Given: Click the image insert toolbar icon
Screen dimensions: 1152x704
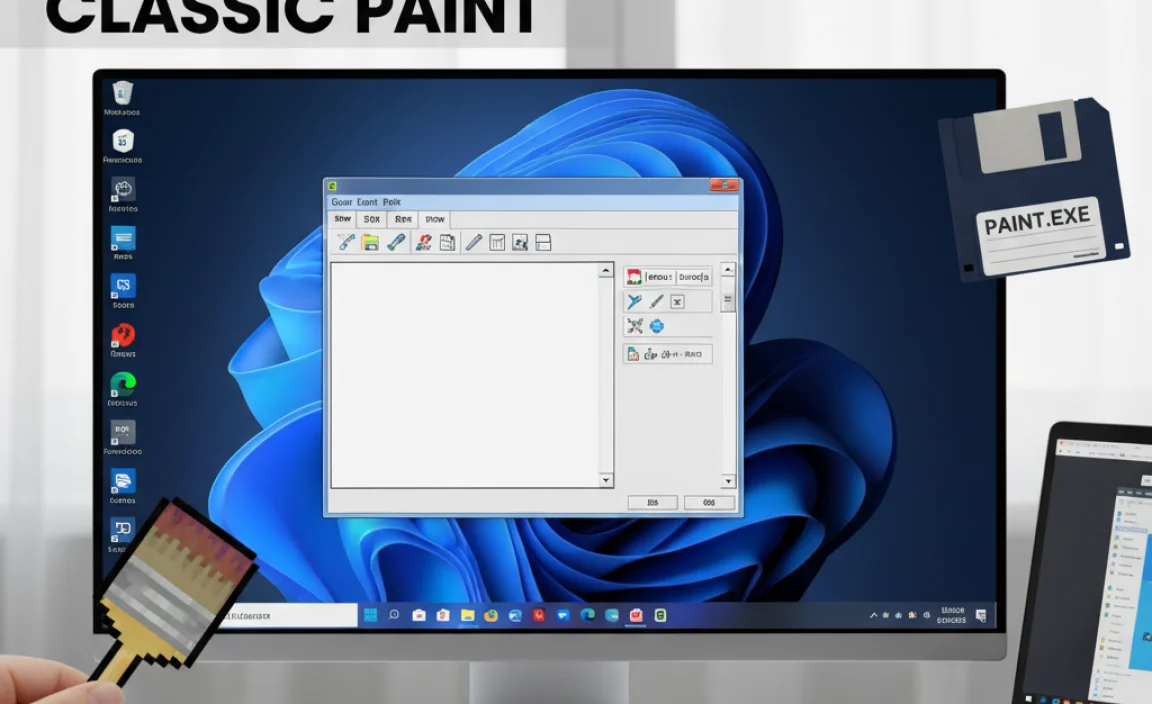Looking at the screenshot, I should click(x=520, y=242).
